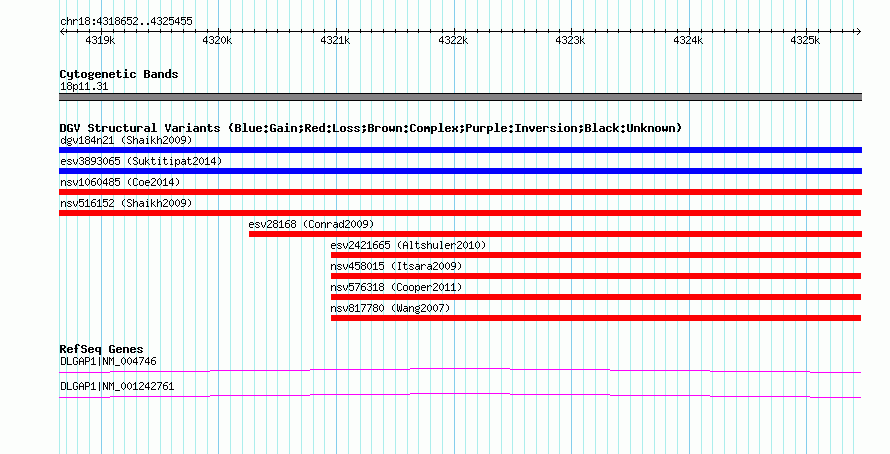Screen dimensions: 890x454
Task: Open the nsv516152 (Shaikh2009) label
Action: (x=126, y=203)
